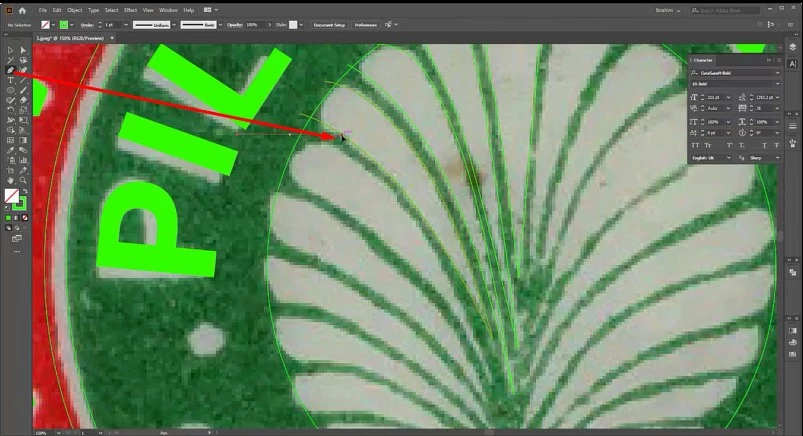Select the Rotate tool

pyautogui.click(x=10, y=110)
